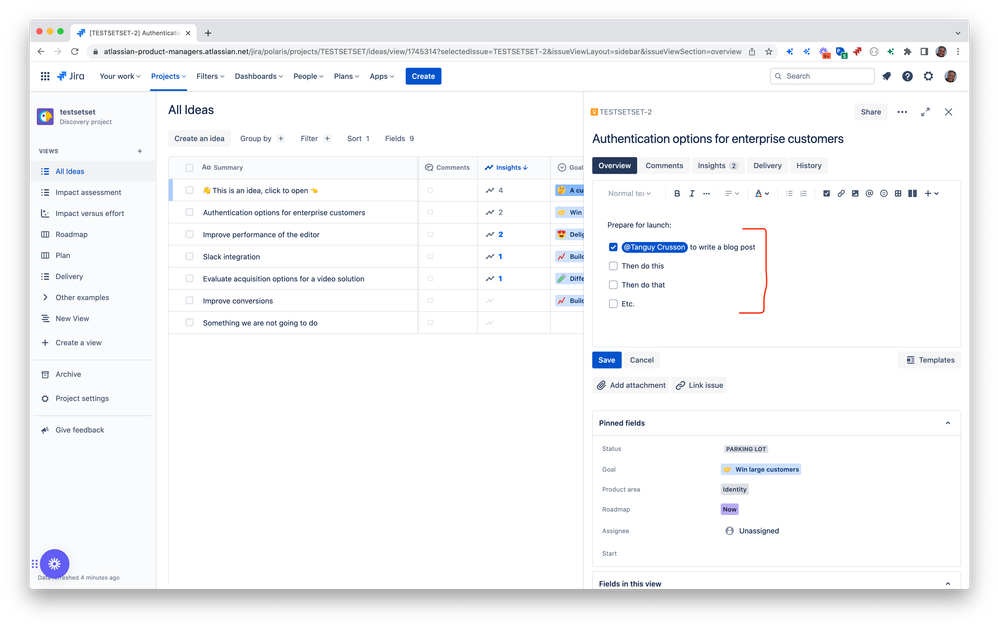The image size is (999, 628).
Task: Expand the 'Other examples' views group
Action: tap(45, 297)
